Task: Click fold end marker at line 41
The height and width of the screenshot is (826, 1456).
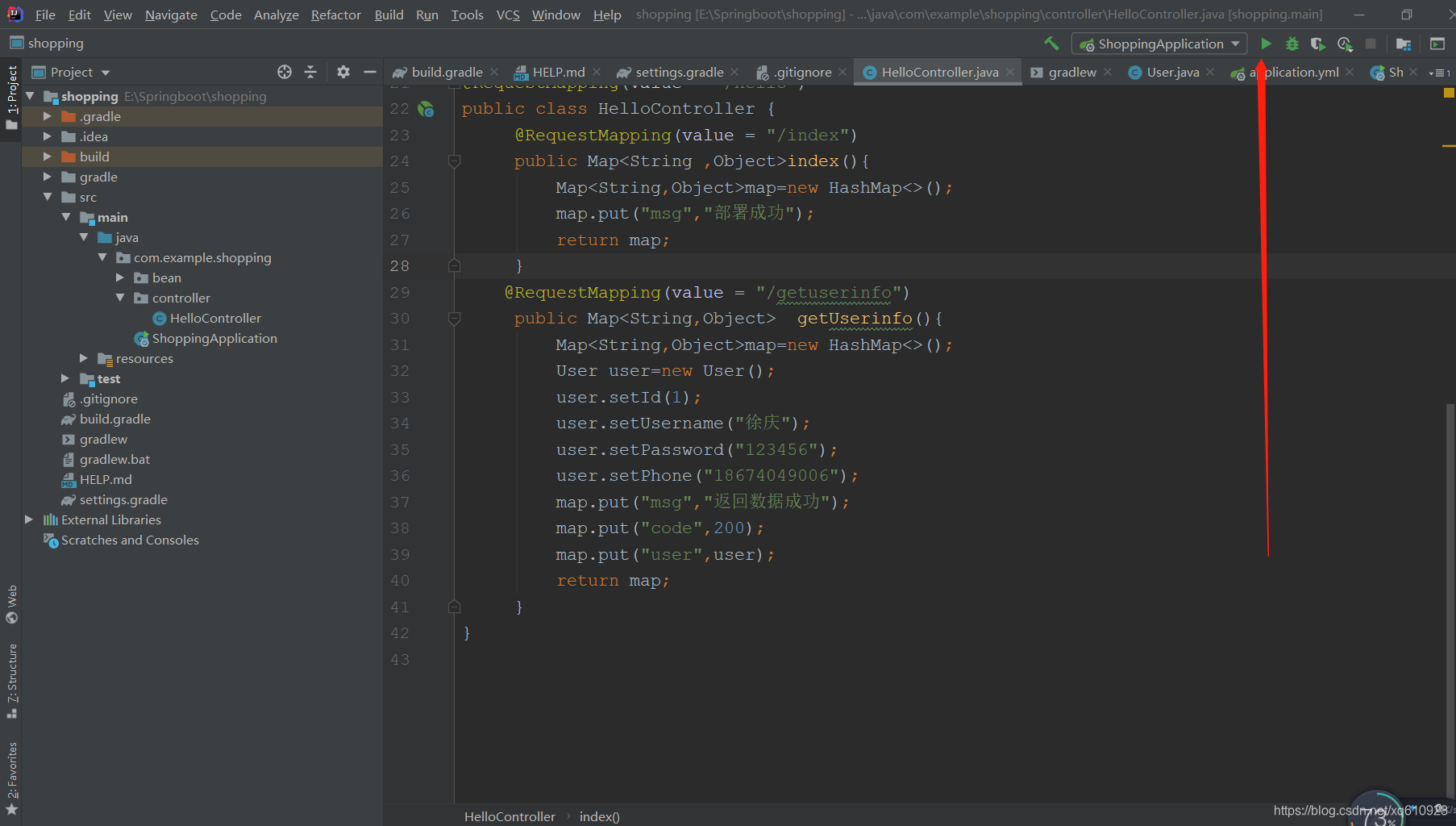Action: 454,607
